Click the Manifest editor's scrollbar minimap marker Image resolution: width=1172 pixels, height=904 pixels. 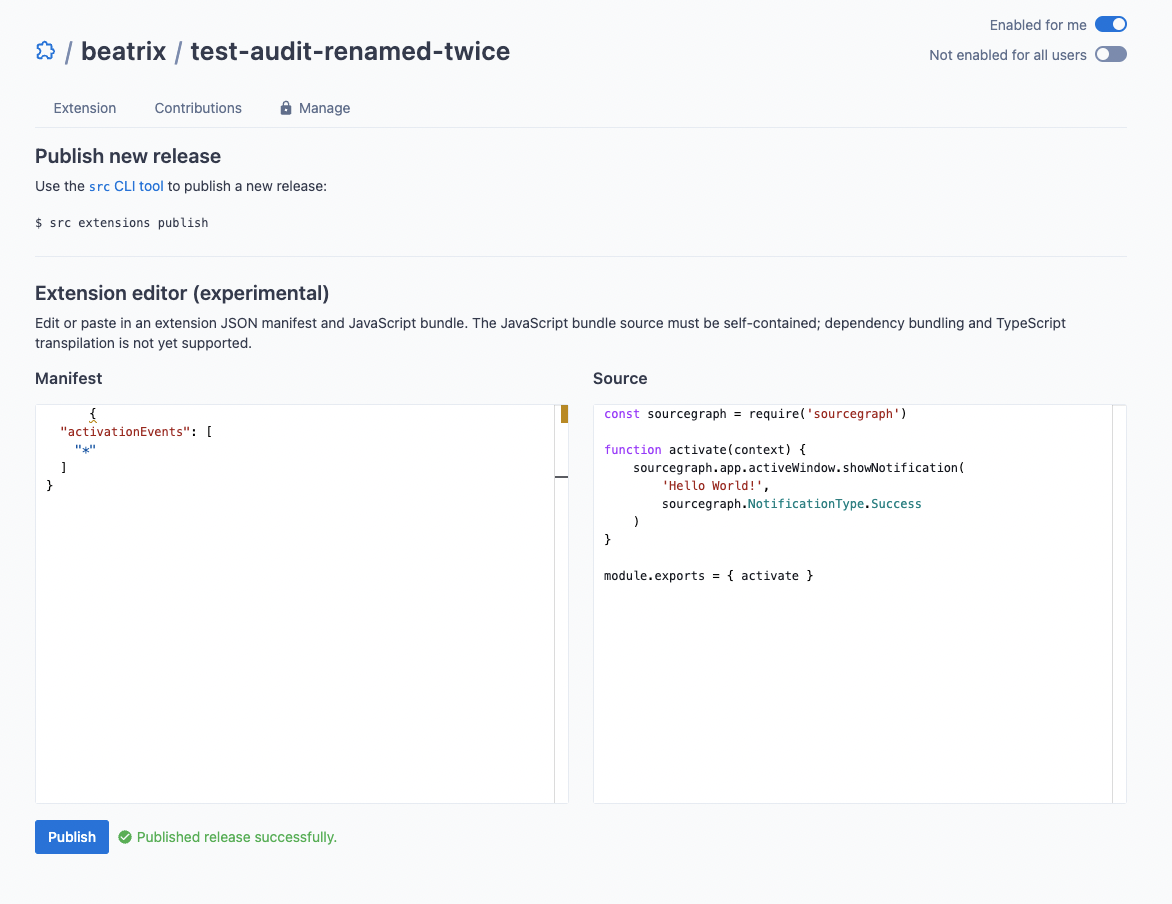(564, 413)
